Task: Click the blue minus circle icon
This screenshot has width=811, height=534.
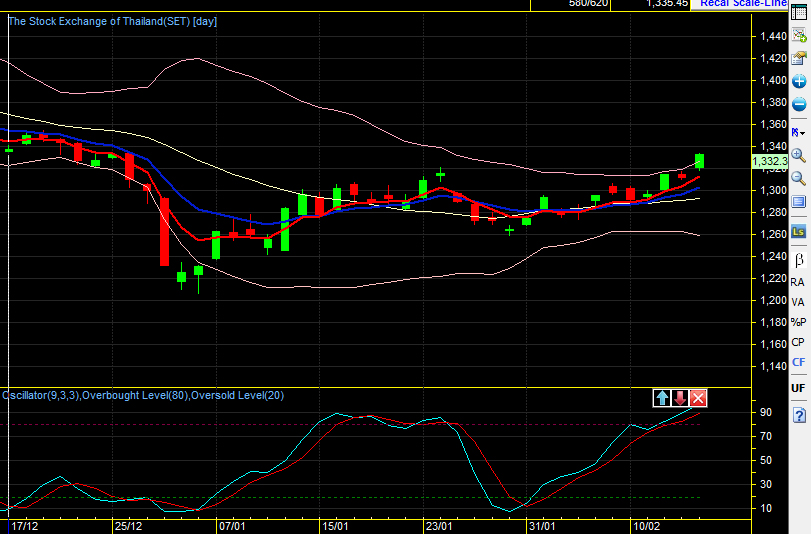Action: pyautogui.click(x=799, y=104)
